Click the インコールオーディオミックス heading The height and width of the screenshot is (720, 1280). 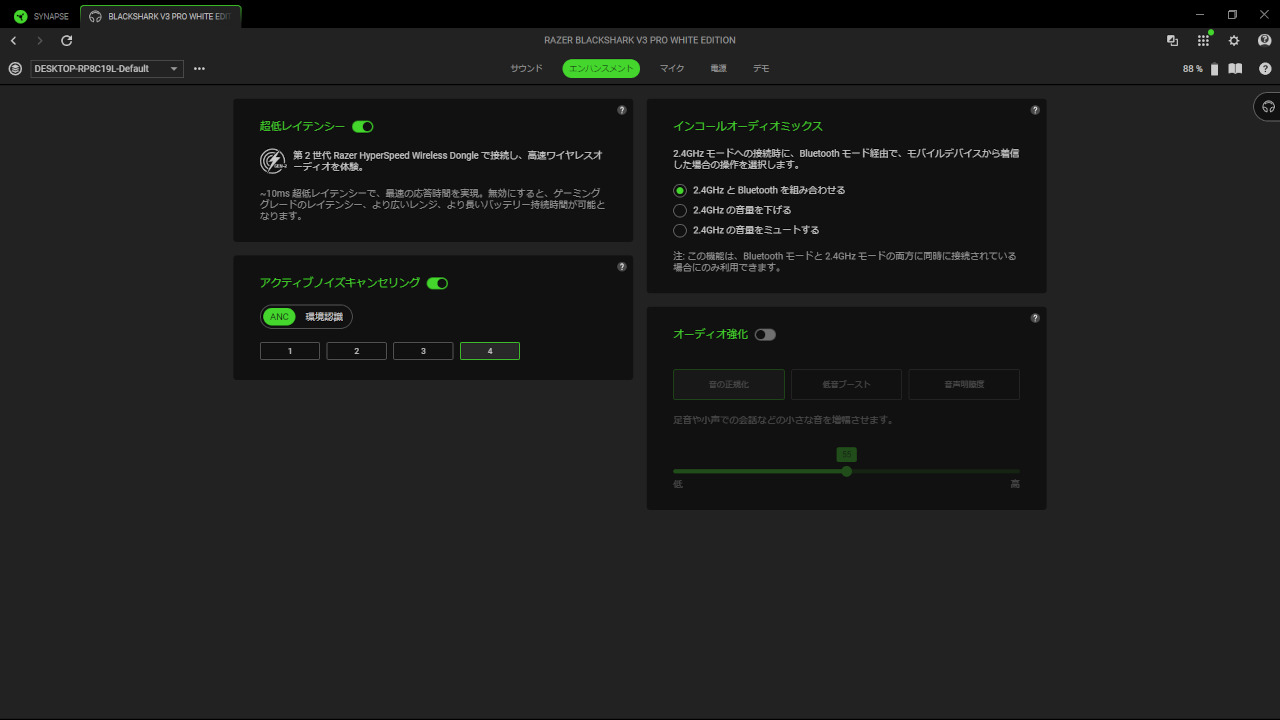pyautogui.click(x=748, y=127)
